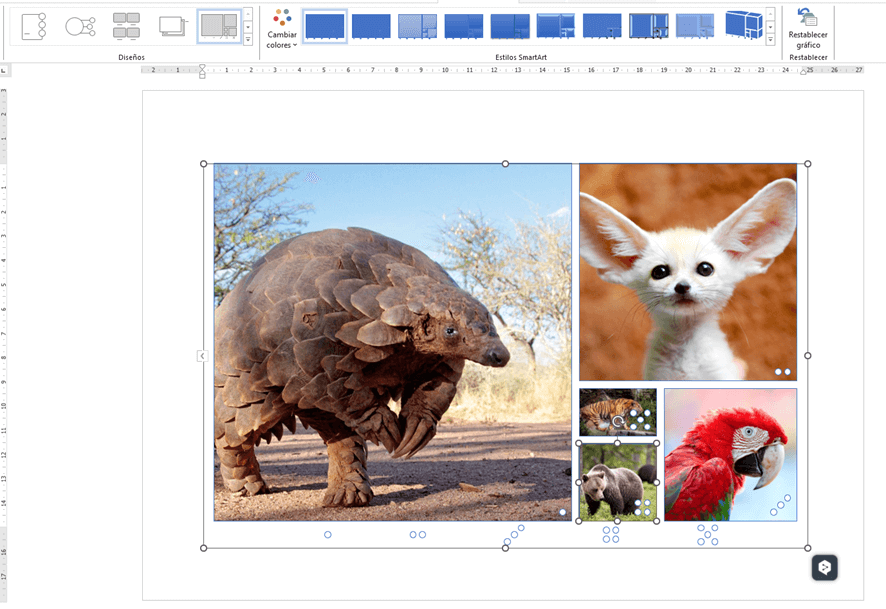
Task: Apply the first flat SmartArt style
Action: [325, 26]
